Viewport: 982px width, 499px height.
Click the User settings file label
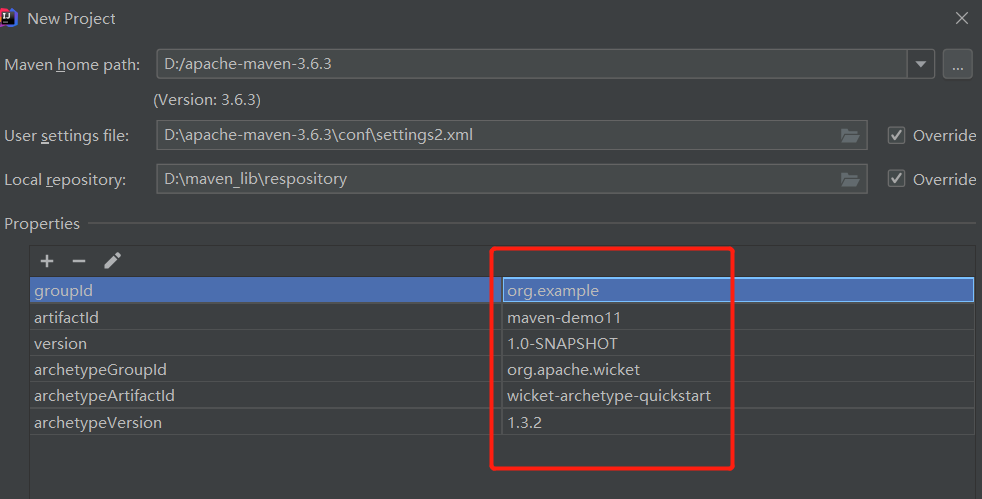coord(66,136)
